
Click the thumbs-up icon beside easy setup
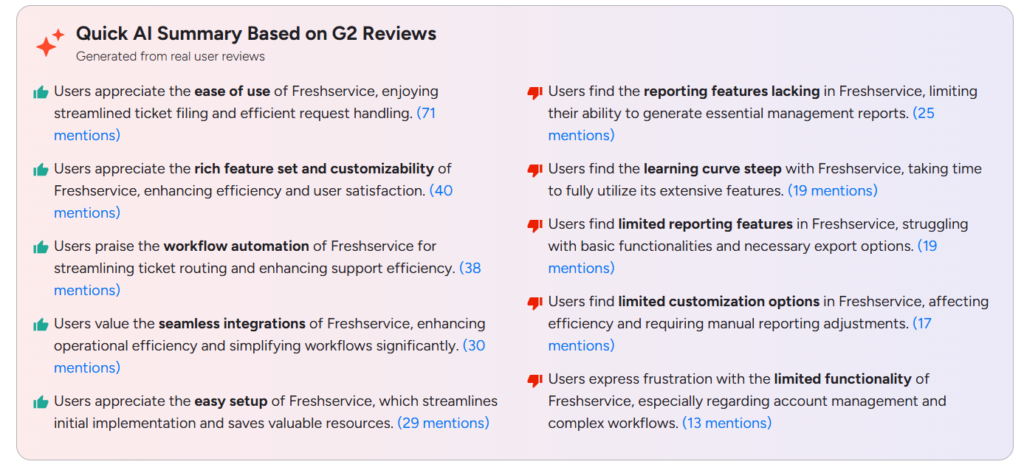[41, 402]
